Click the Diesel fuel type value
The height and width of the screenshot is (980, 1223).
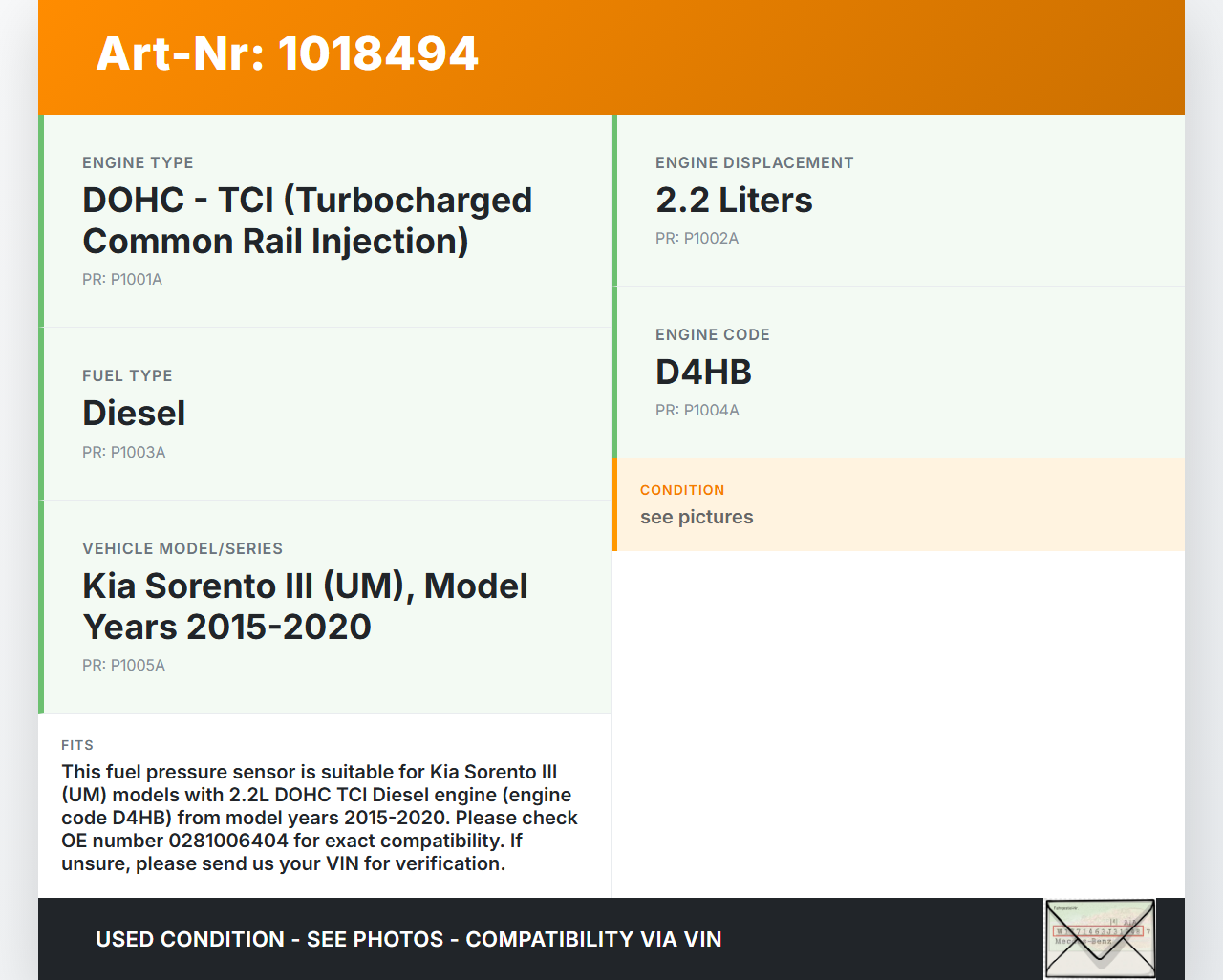point(134,414)
